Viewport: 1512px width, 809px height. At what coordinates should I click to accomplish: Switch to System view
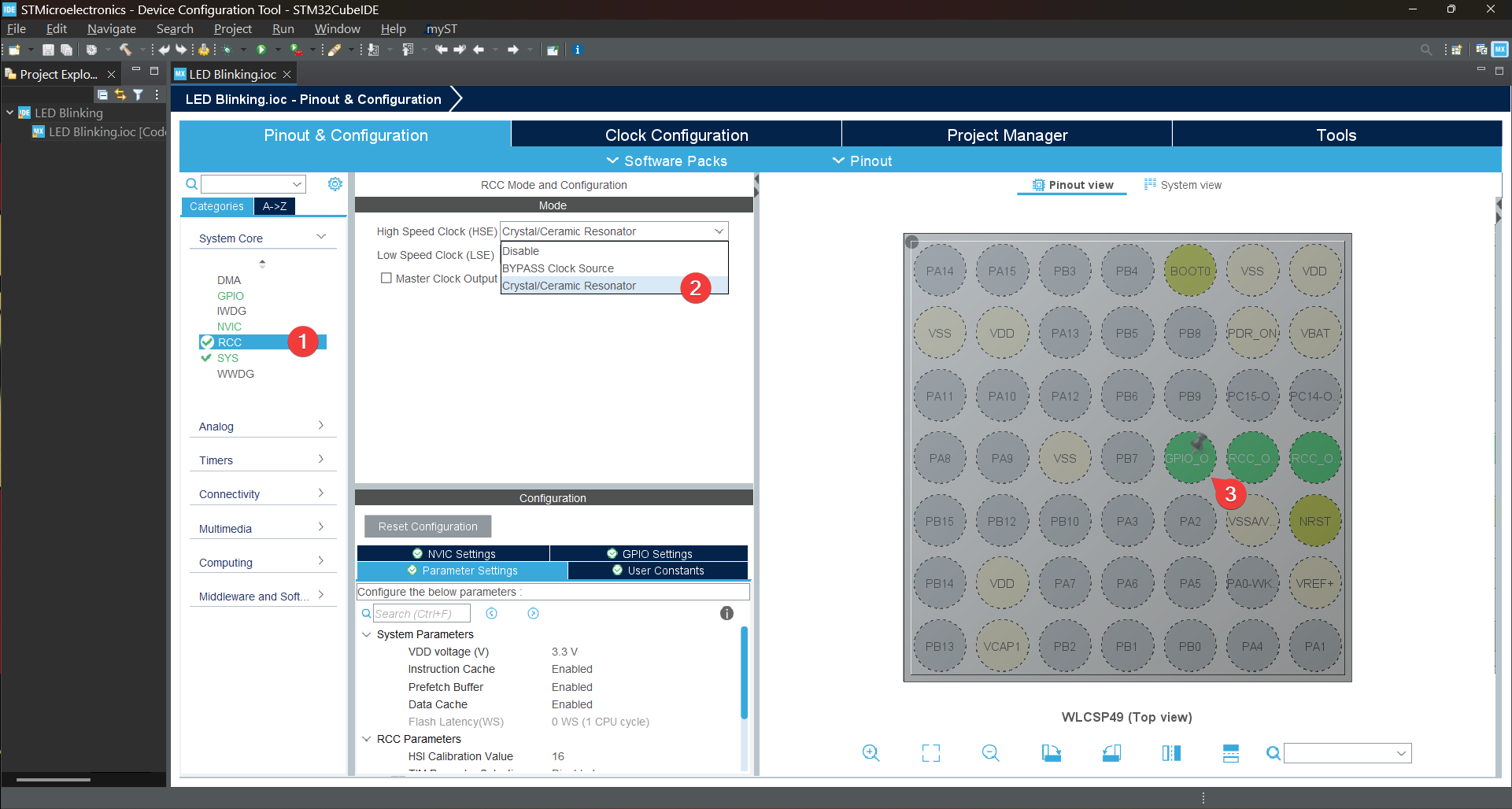[1182, 185]
